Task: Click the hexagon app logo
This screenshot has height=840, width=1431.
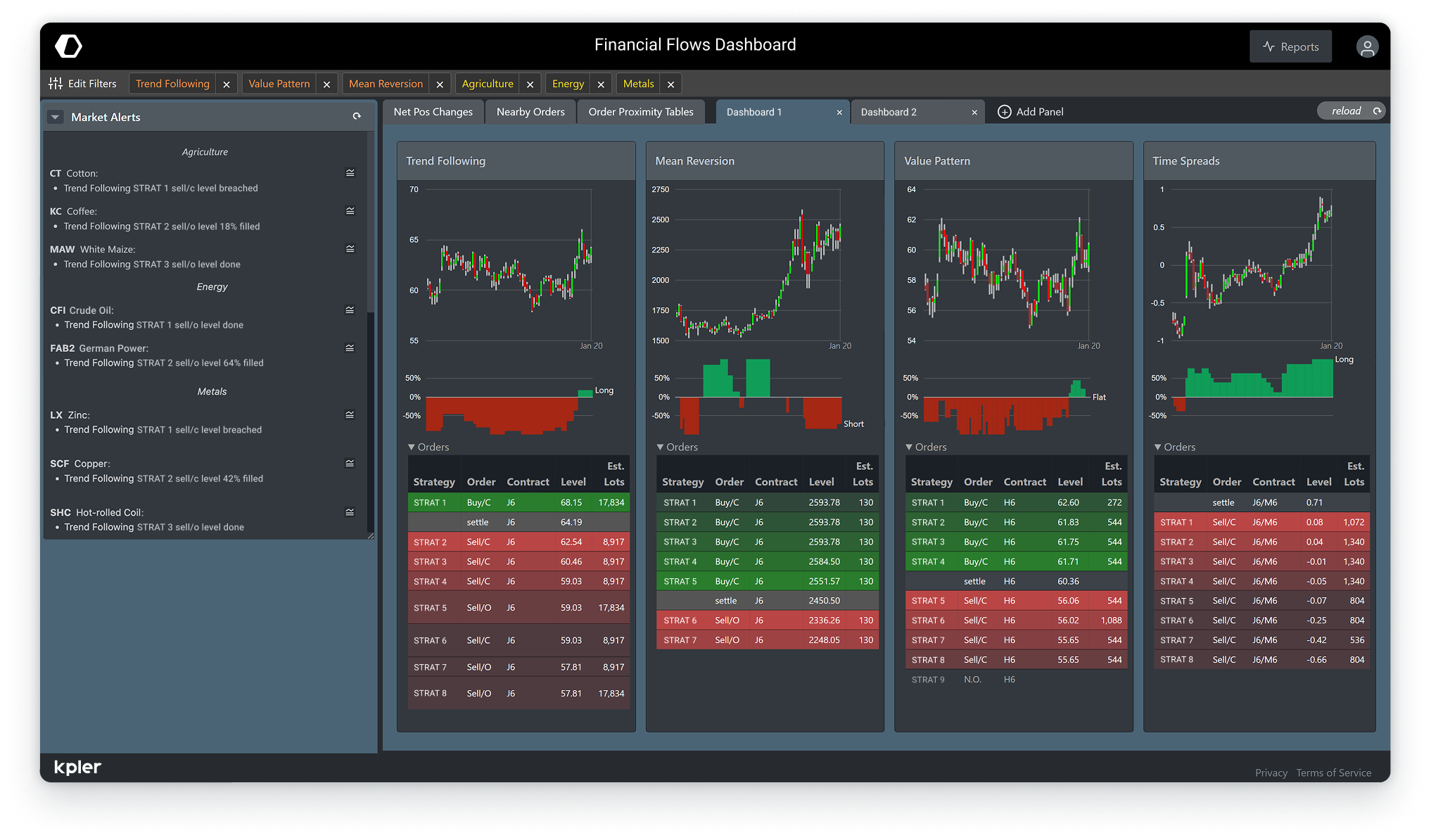Action: (x=68, y=46)
